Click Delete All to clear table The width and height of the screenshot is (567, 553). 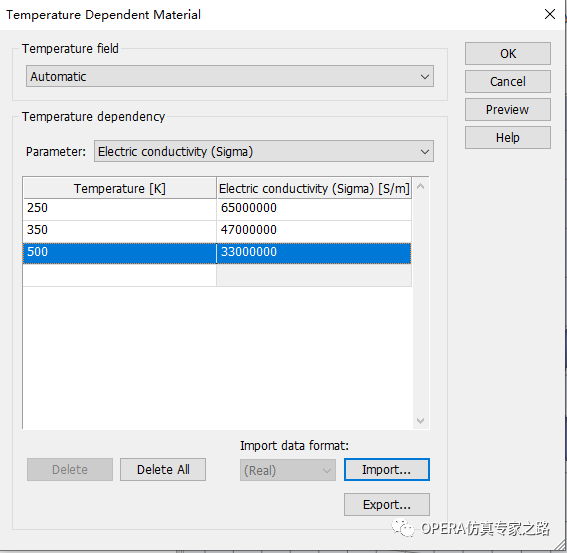(163, 469)
